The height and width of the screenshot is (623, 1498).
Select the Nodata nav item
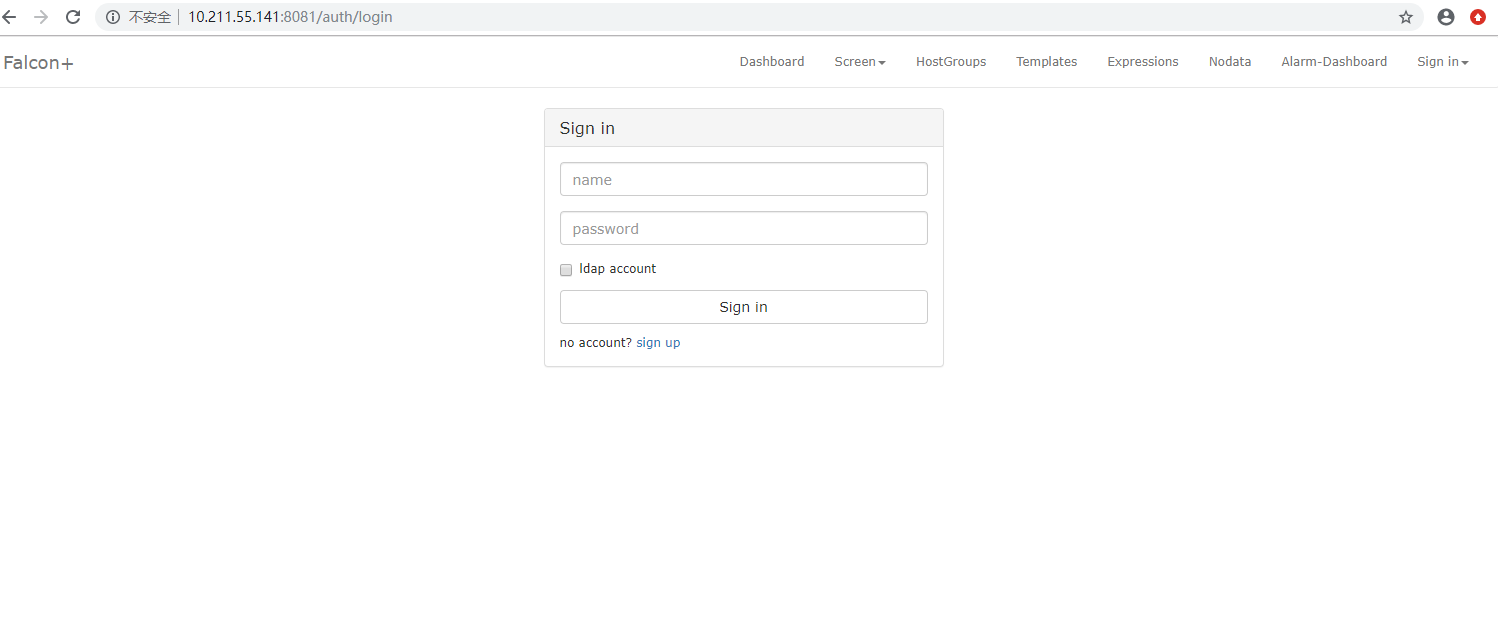1229,62
